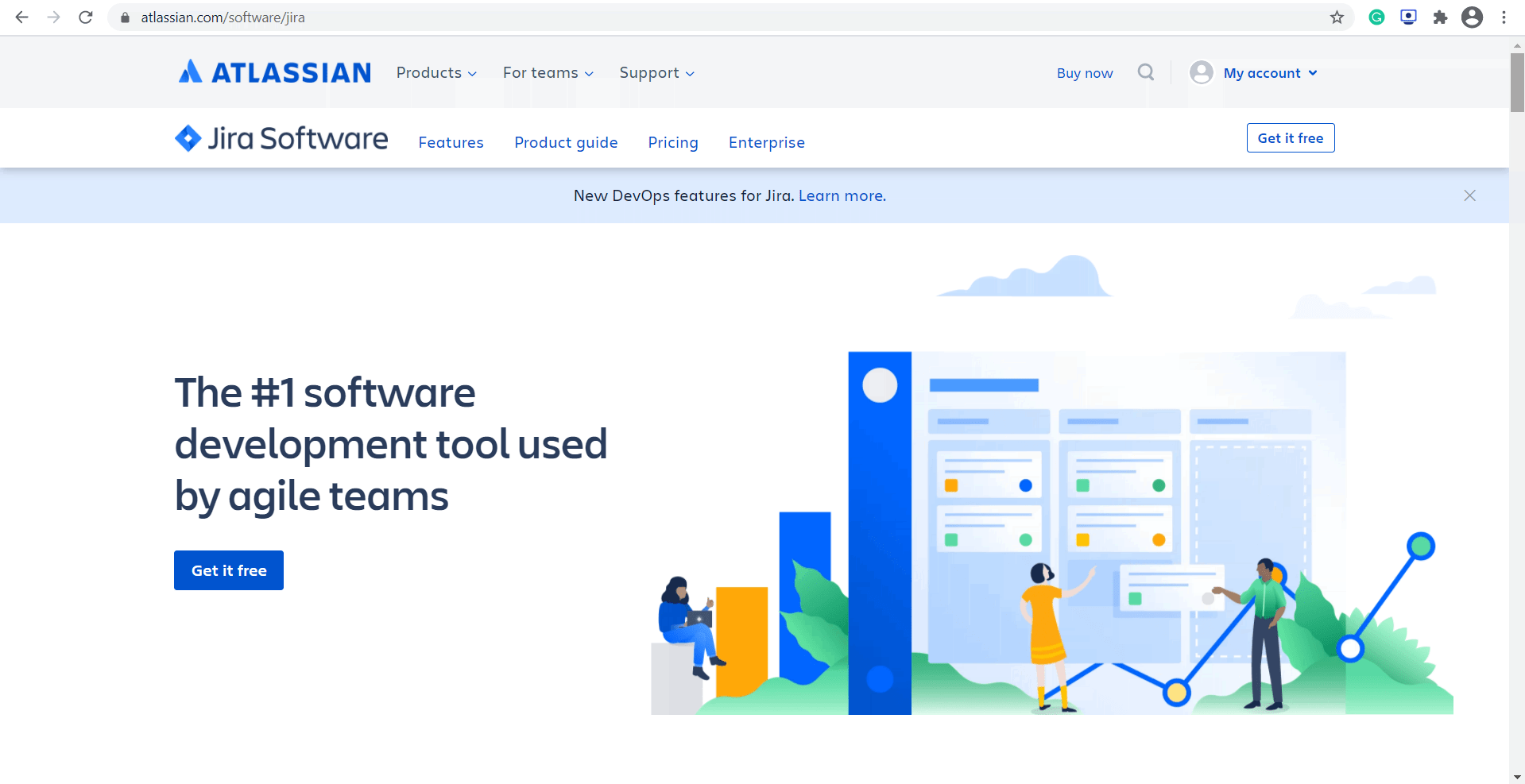Viewport: 1525px width, 784px height.
Task: Open the Chrome three-dot menu
Action: click(x=1504, y=17)
